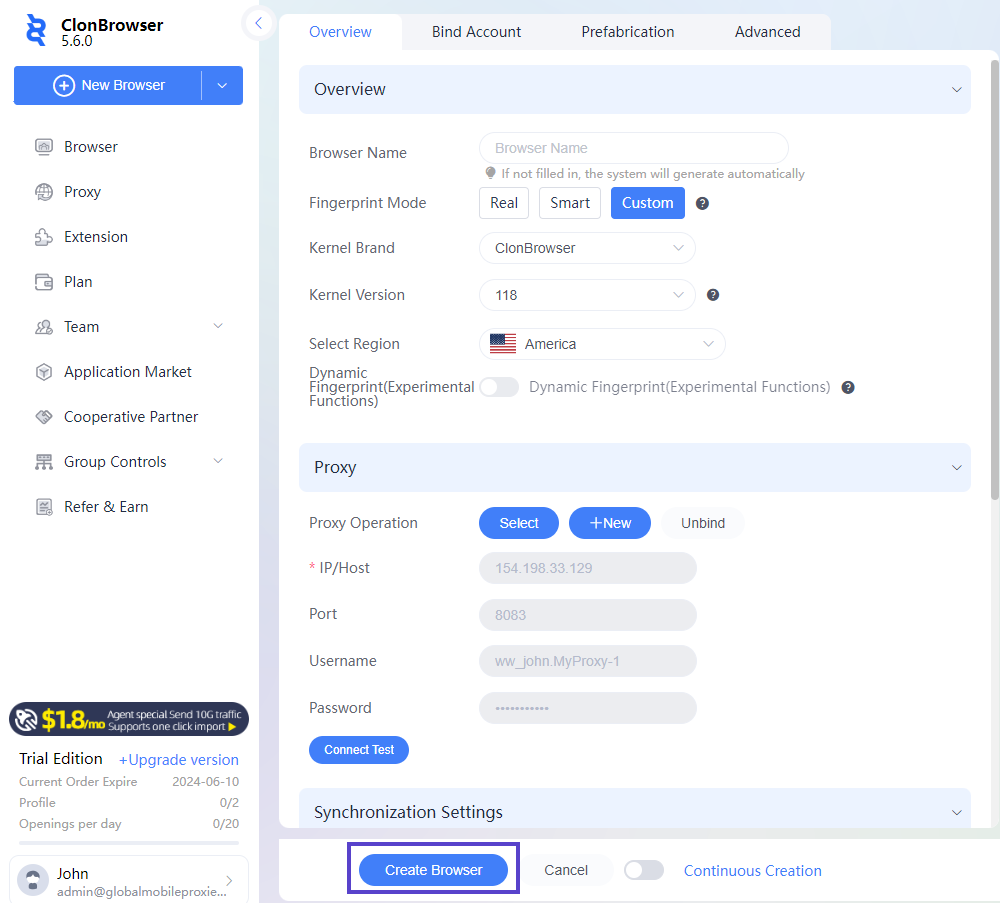Click the Application Market cube icon
The height and width of the screenshot is (903, 1000).
coord(44,372)
